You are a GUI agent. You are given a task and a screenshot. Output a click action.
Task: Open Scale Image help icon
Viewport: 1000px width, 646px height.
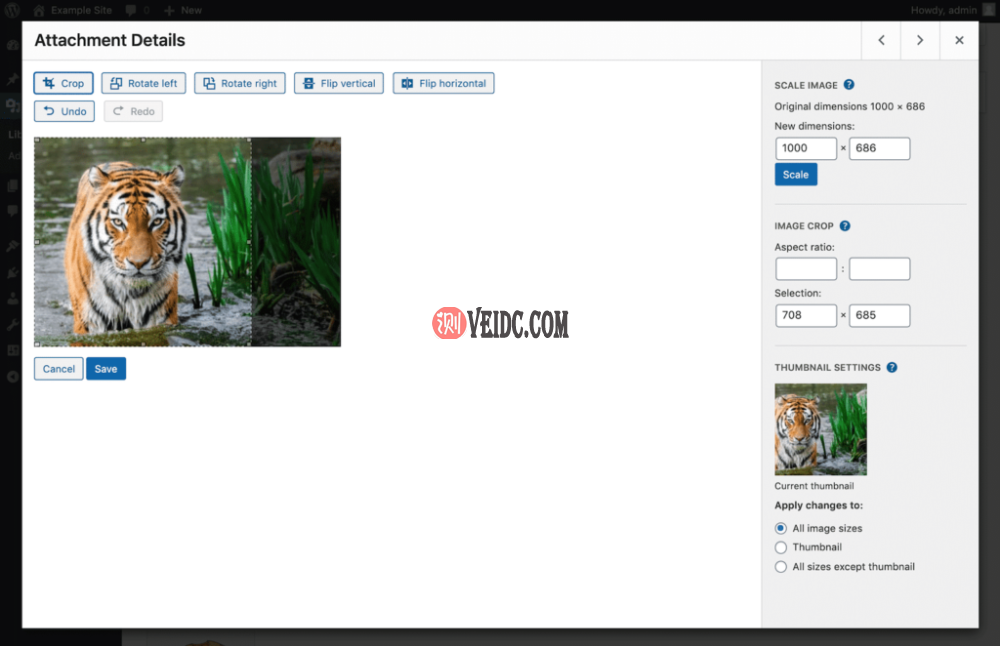click(x=849, y=85)
